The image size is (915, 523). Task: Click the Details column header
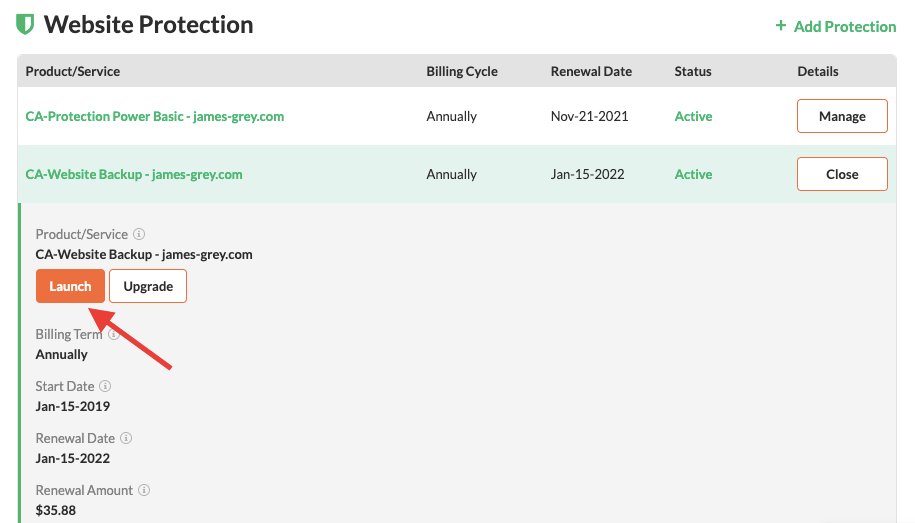click(818, 71)
